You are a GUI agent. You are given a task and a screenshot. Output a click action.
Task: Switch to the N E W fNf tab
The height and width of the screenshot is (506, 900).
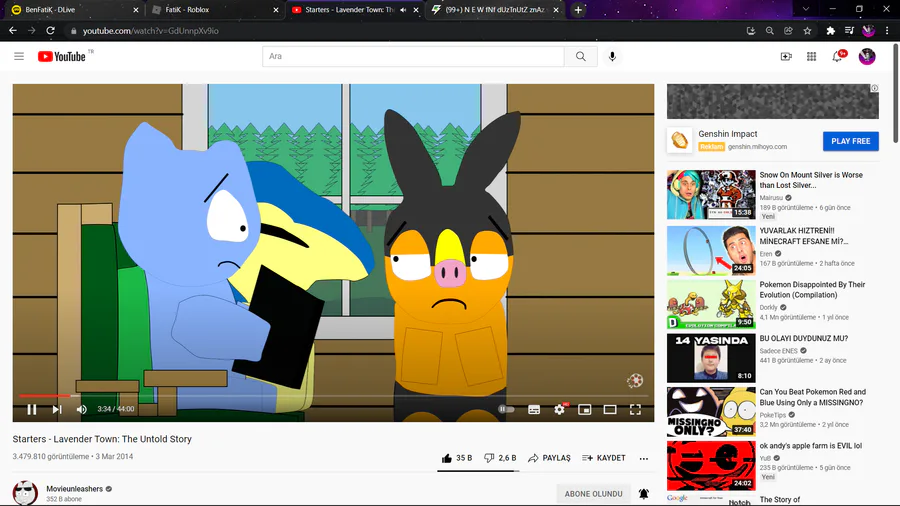[x=495, y=10]
